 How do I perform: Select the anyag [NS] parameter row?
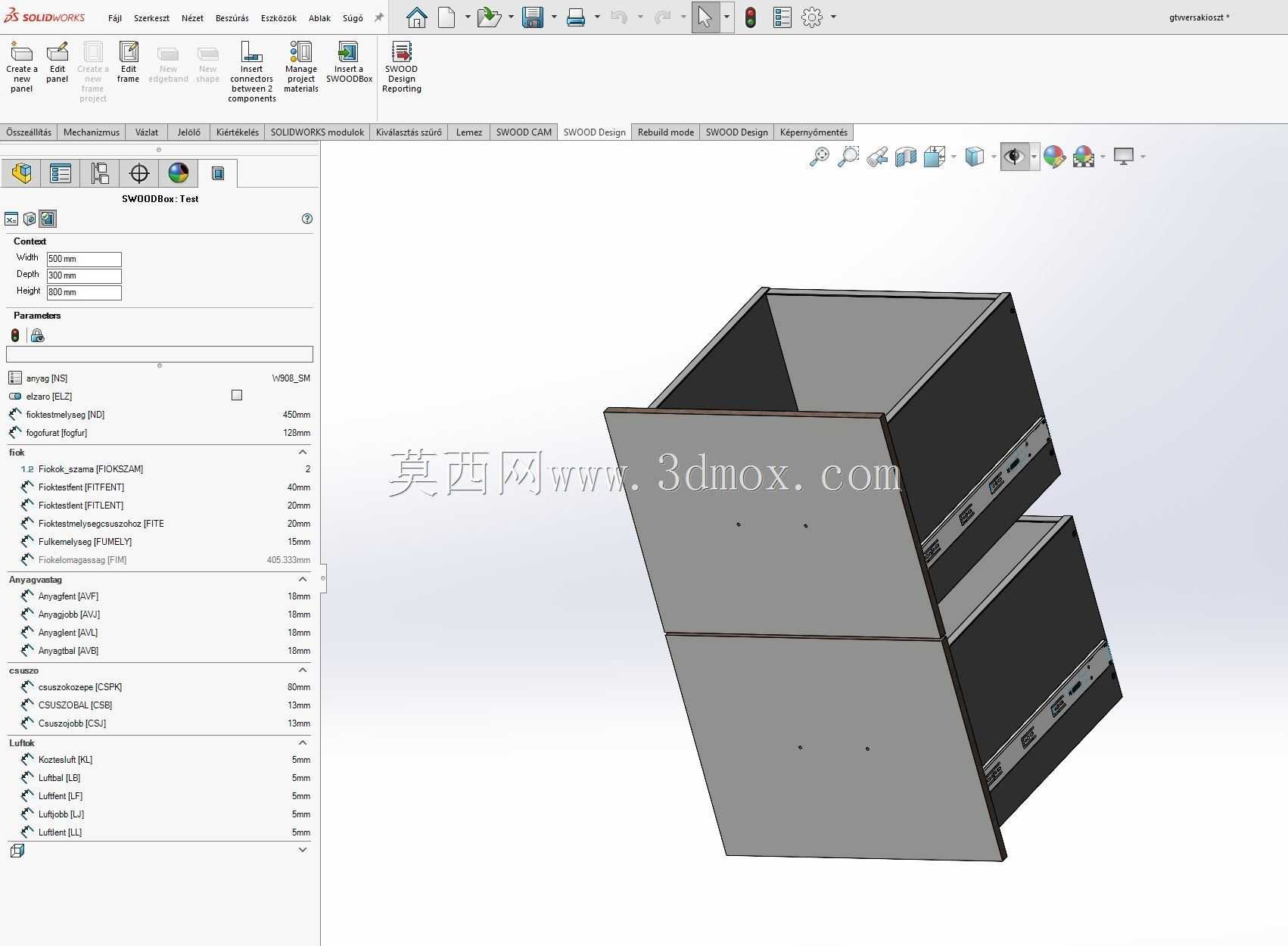click(160, 378)
